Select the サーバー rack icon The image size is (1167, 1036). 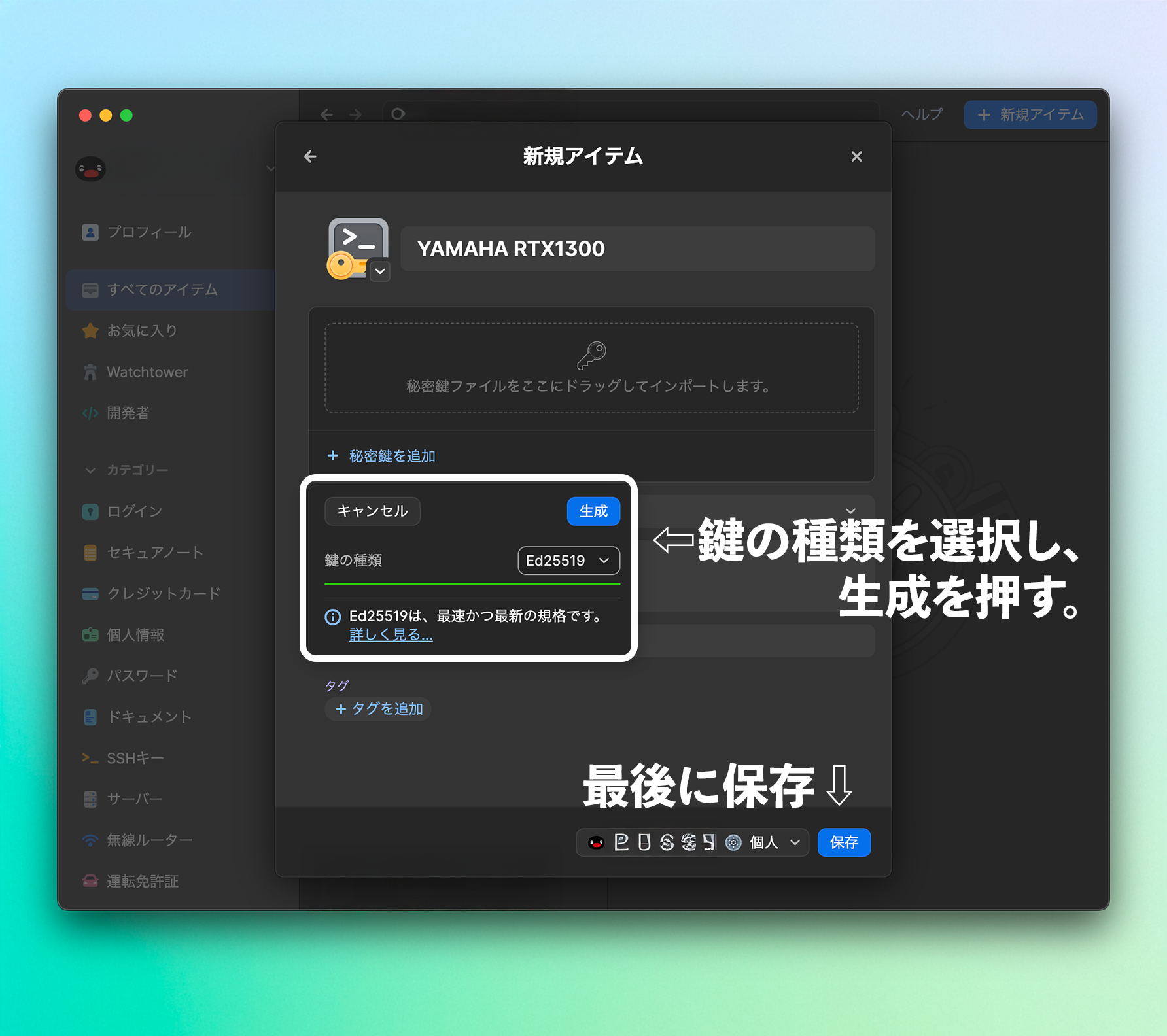(90, 799)
